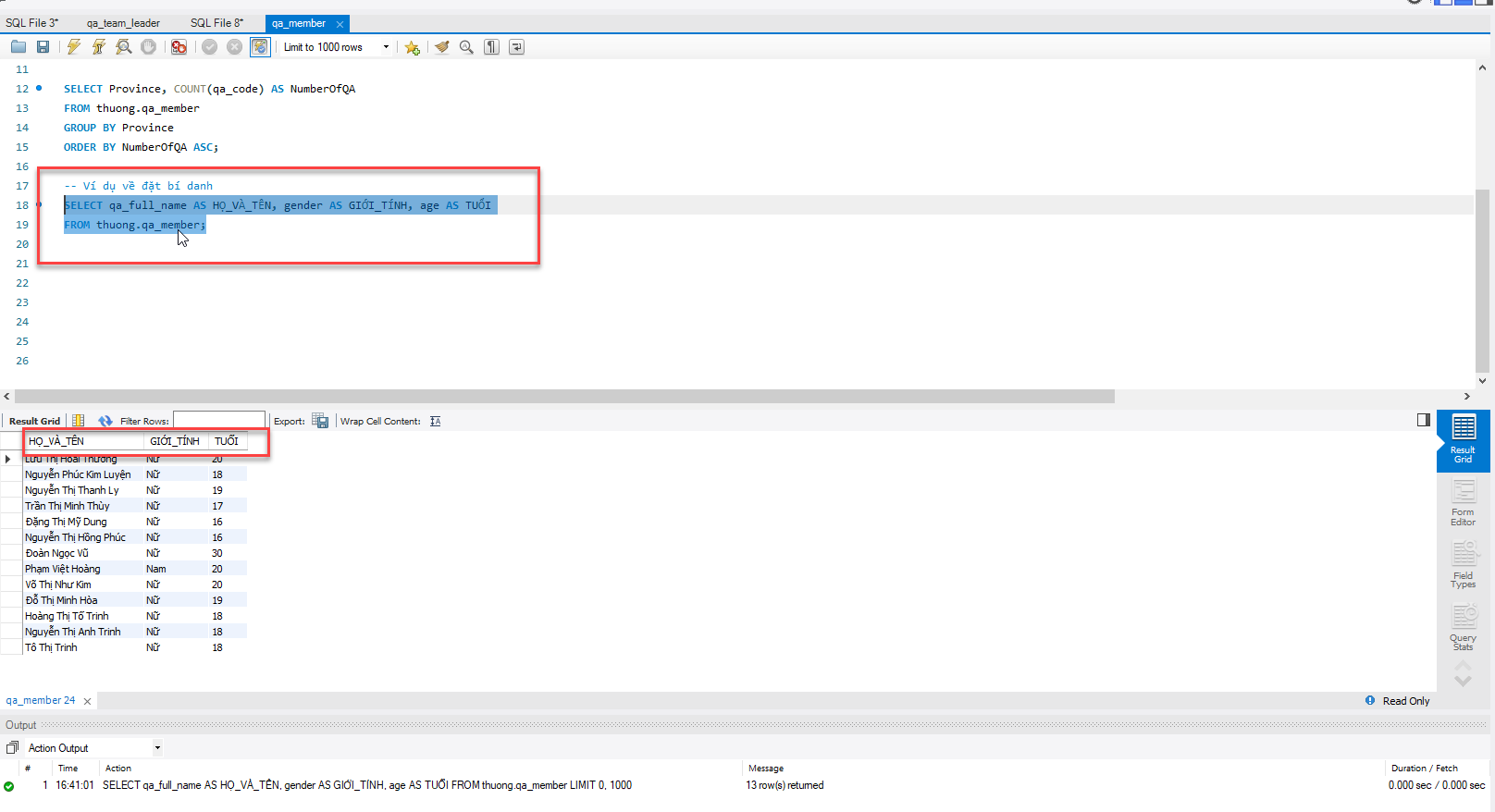Click the Read Only info icon

(x=1370, y=701)
